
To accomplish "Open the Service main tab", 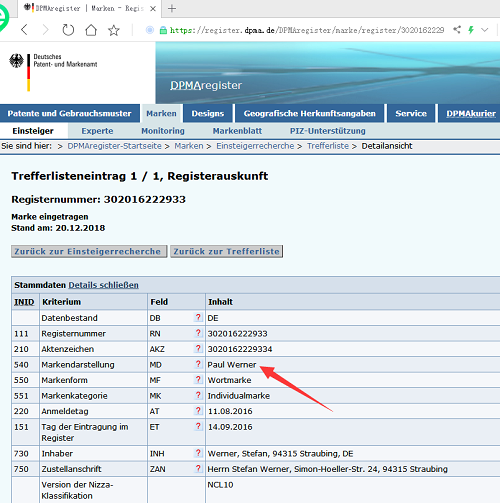I will coord(411,114).
